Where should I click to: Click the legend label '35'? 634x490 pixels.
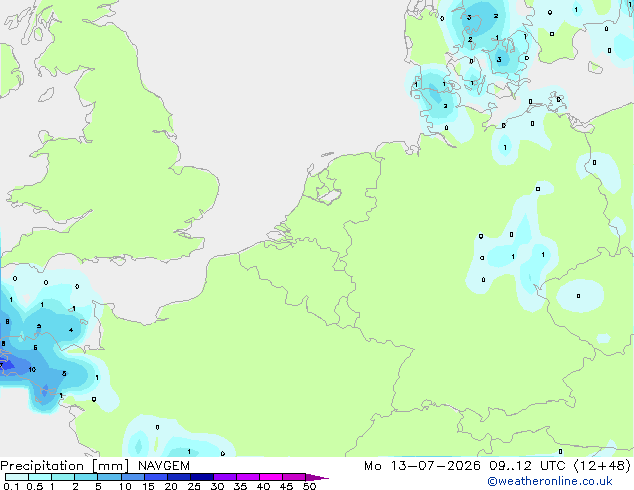pos(241,486)
